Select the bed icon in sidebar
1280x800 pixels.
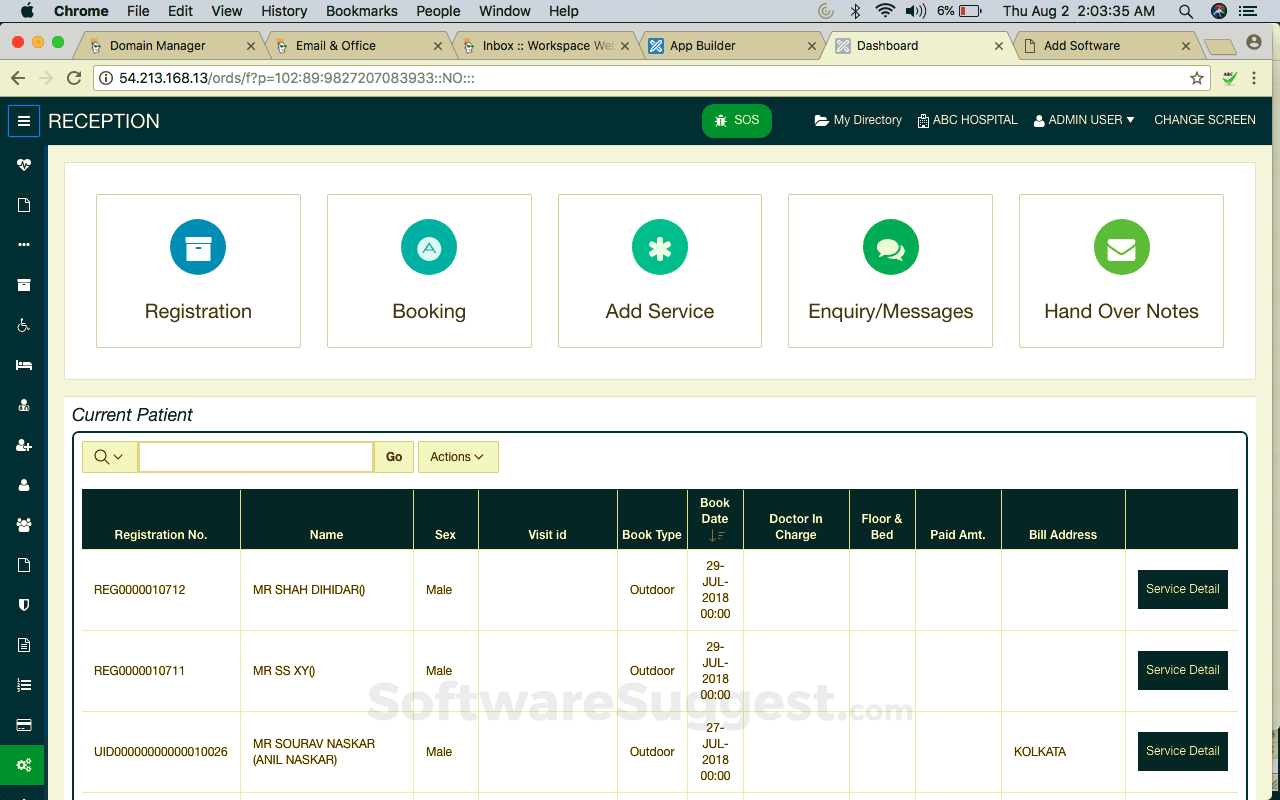24,365
